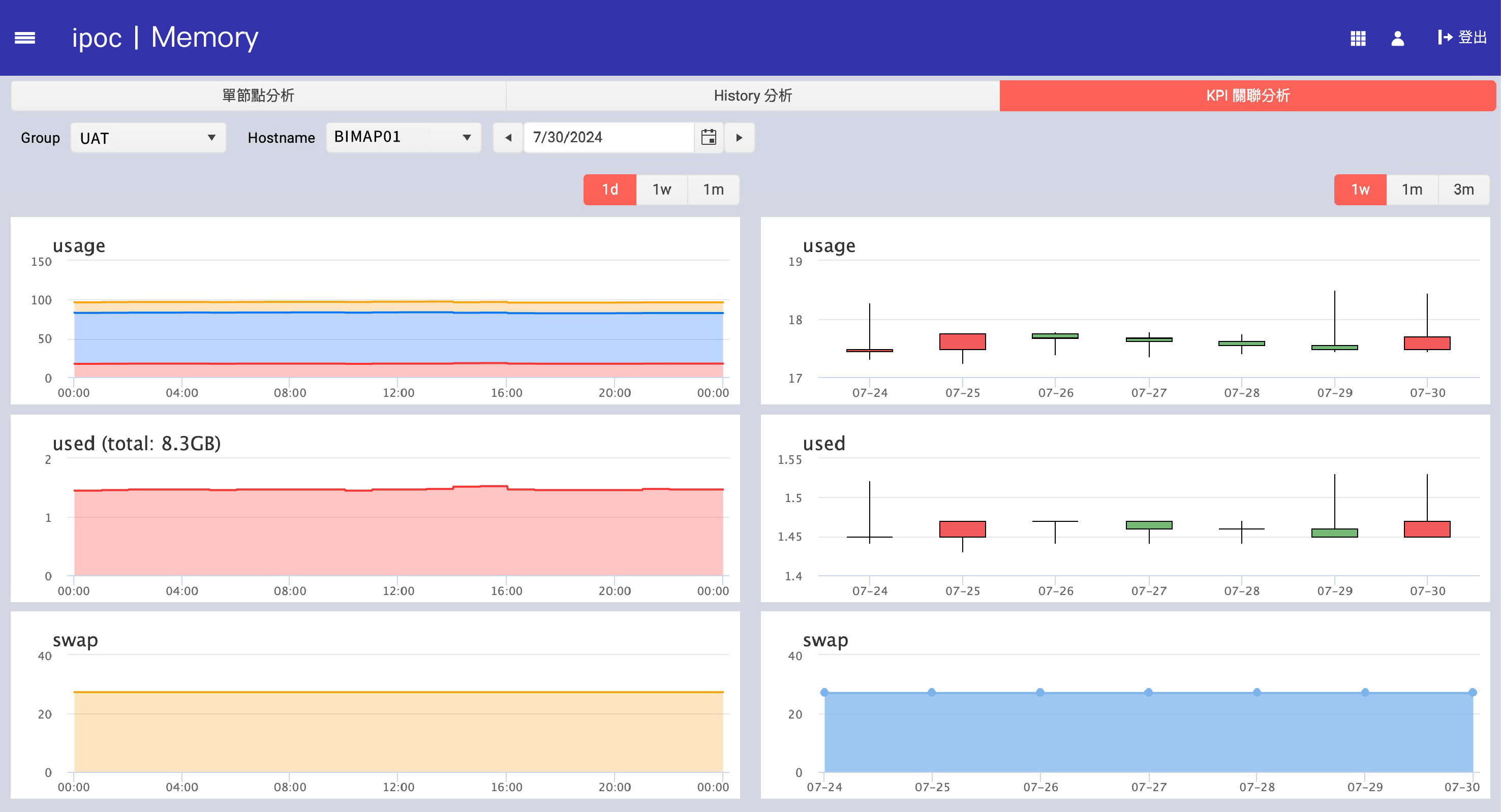
Task: Click the 07-30 data point on swap chart
Action: pyautogui.click(x=1473, y=692)
